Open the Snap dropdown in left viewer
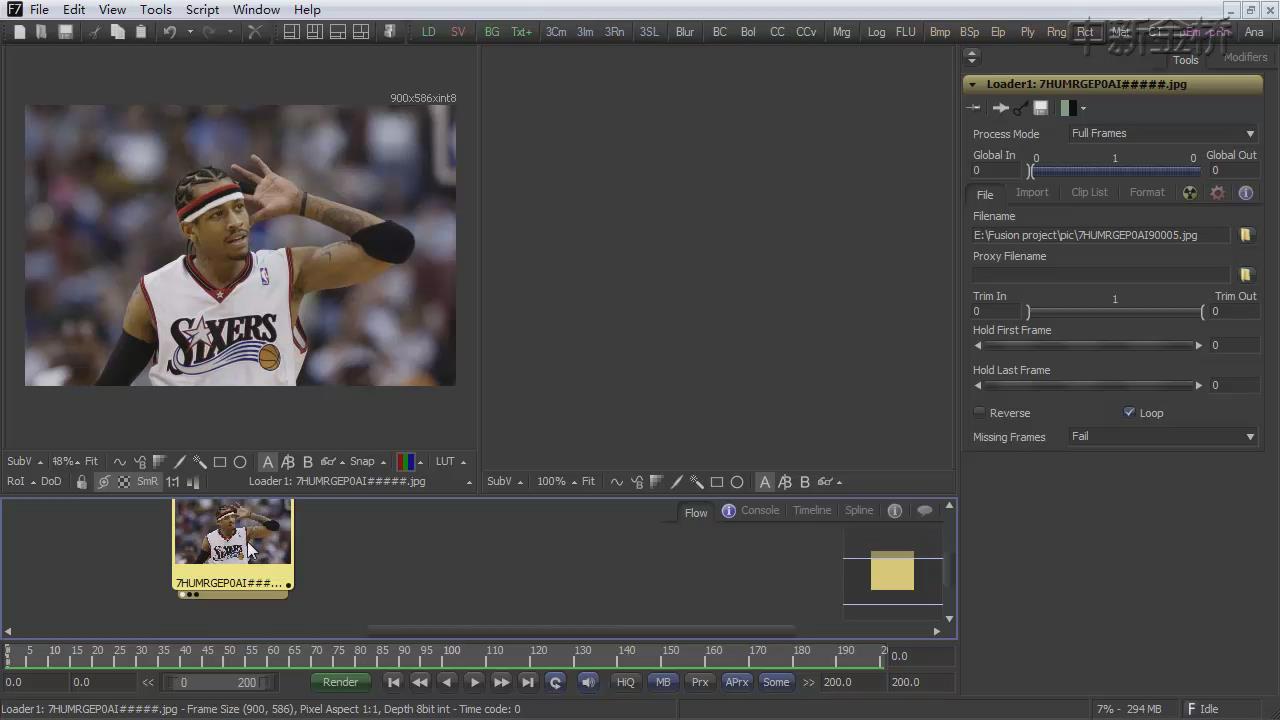Screen dimensions: 1280x720 368,462
